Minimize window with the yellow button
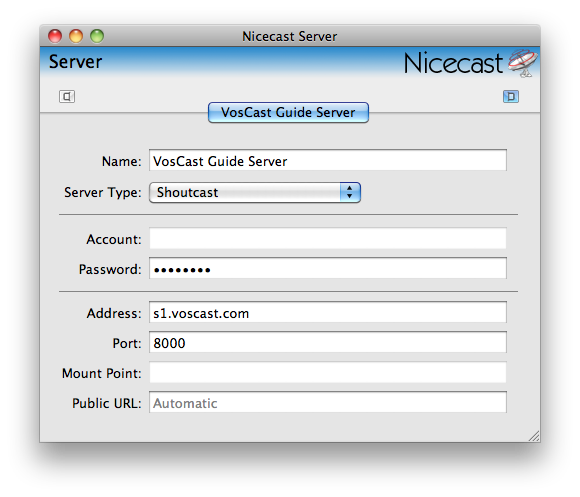Image resolution: width=580 pixels, height=497 pixels. tap(76, 36)
